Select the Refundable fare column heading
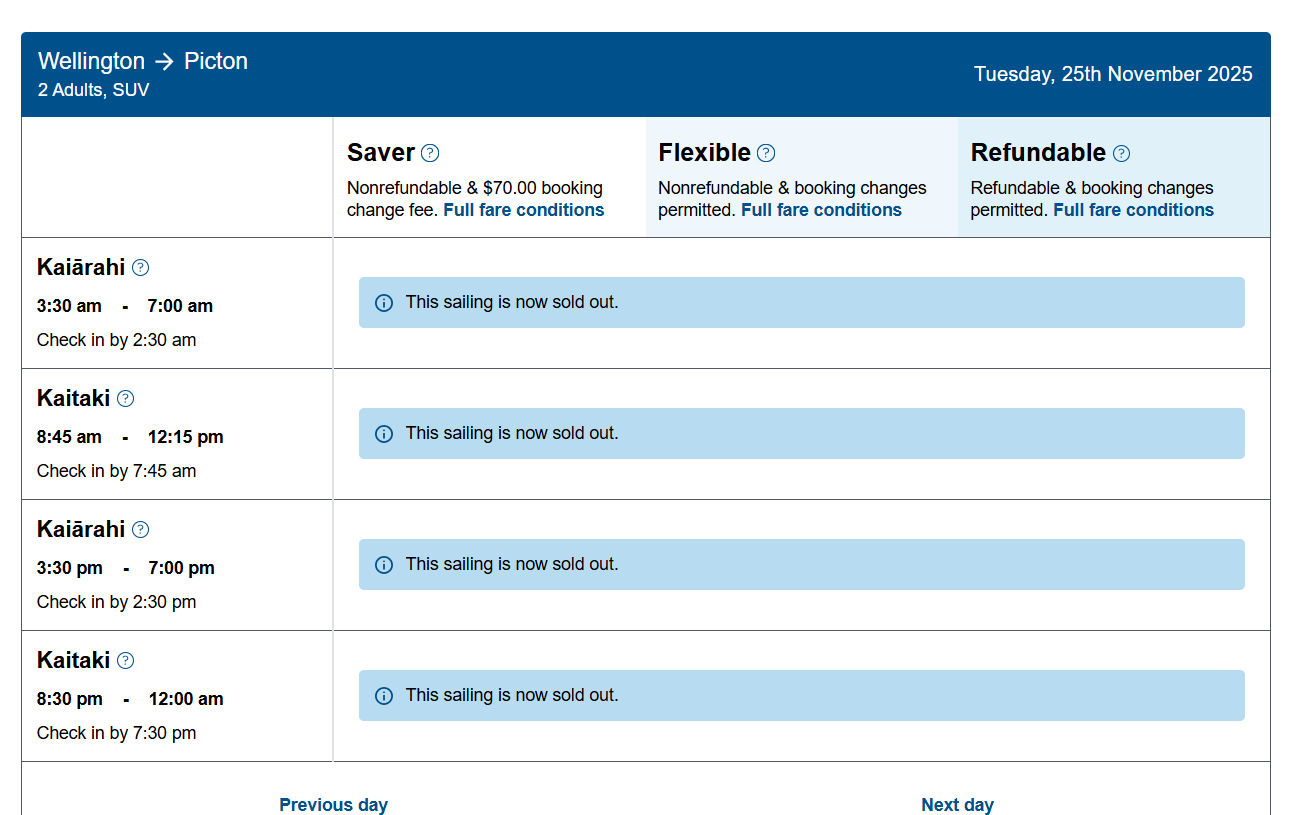This screenshot has height=815, width=1295. pos(1038,153)
